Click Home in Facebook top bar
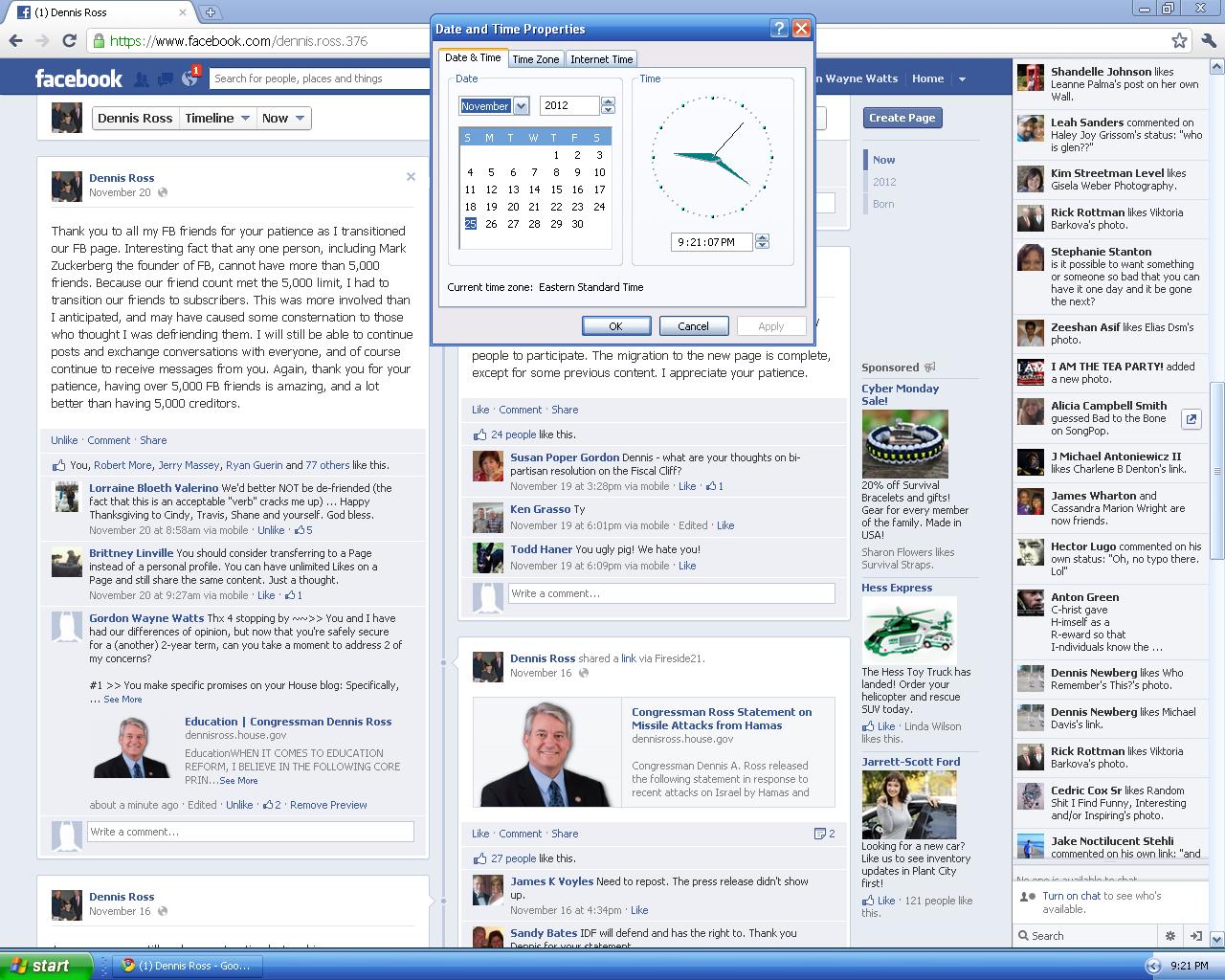The width and height of the screenshot is (1225, 980). [927, 78]
